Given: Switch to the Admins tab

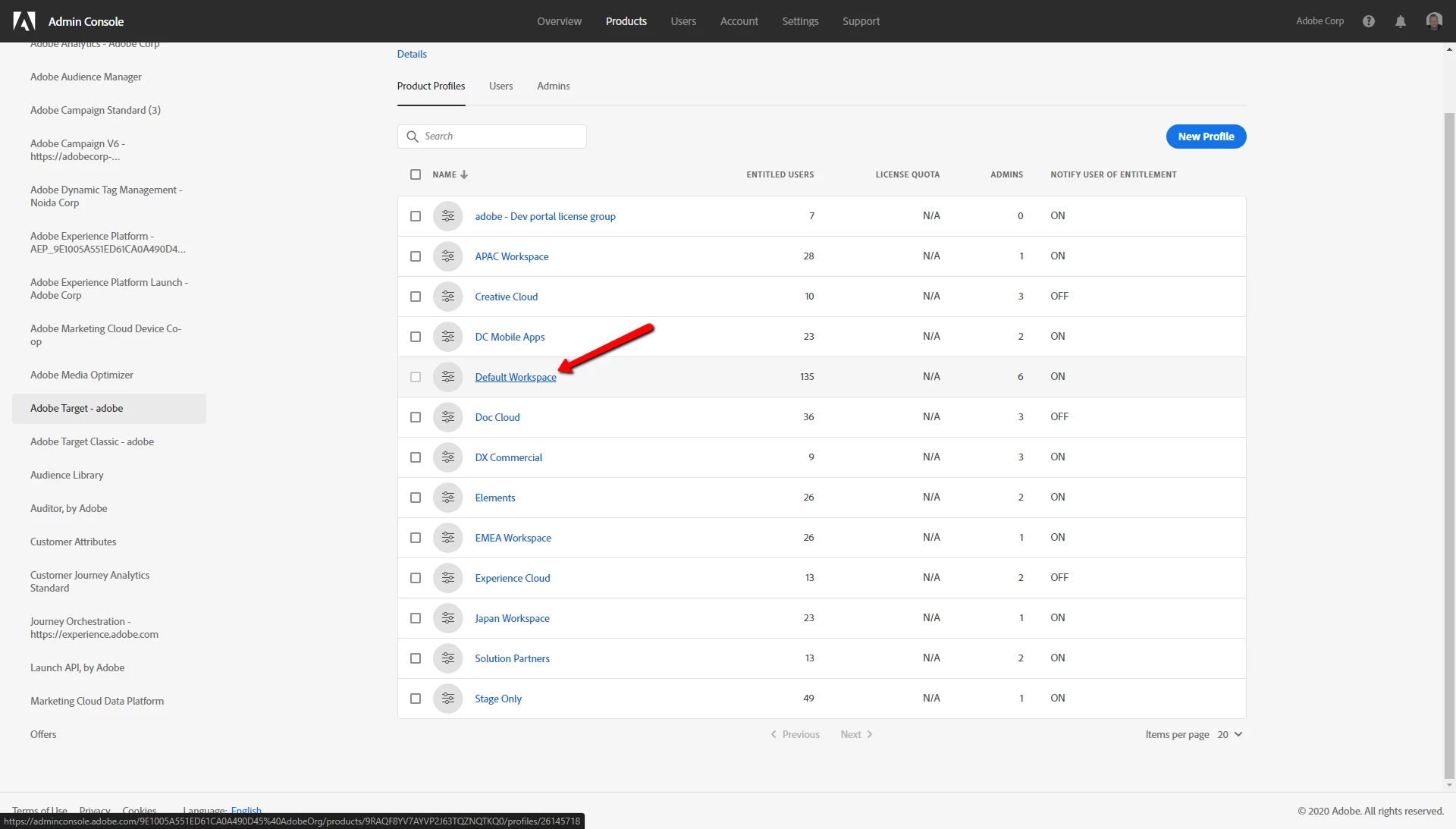Looking at the screenshot, I should (x=553, y=86).
